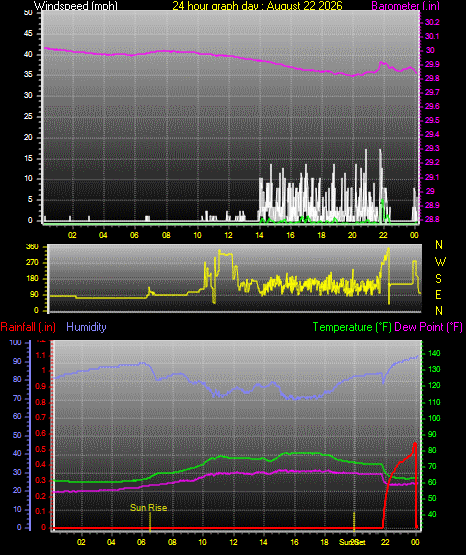Click the Sun Rise marker label
The height and width of the screenshot is (555, 466).
click(x=148, y=508)
